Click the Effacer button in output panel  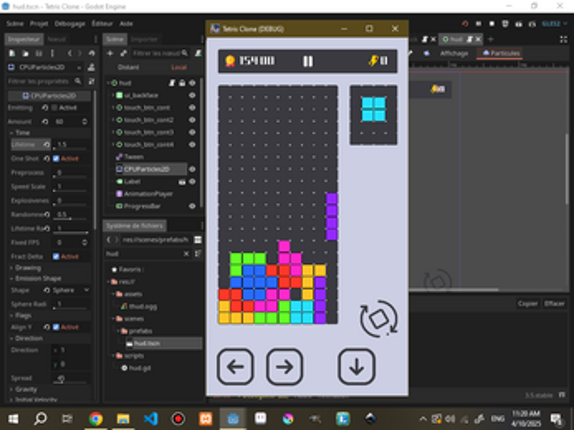554,304
